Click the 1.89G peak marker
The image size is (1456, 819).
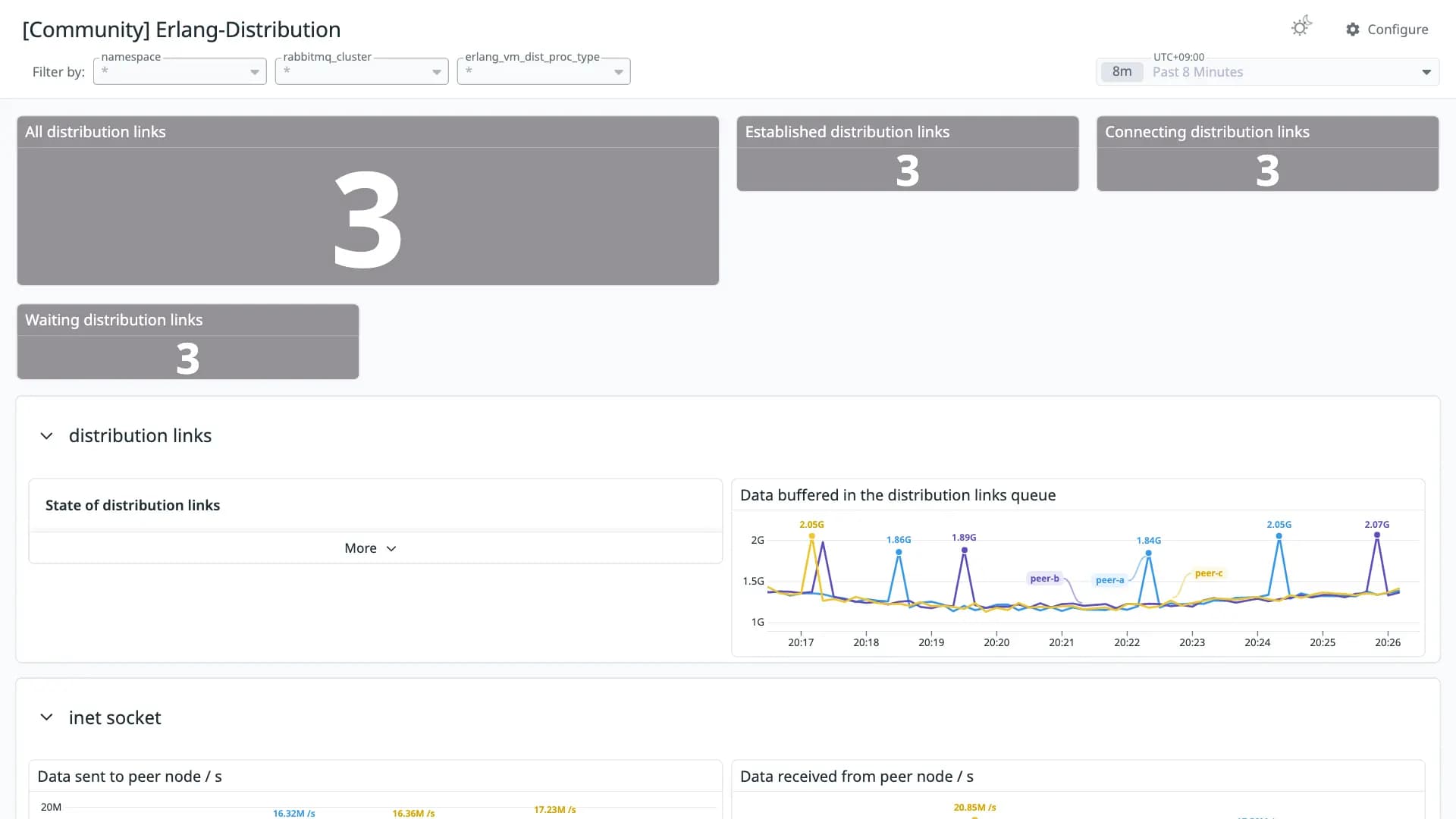click(964, 550)
